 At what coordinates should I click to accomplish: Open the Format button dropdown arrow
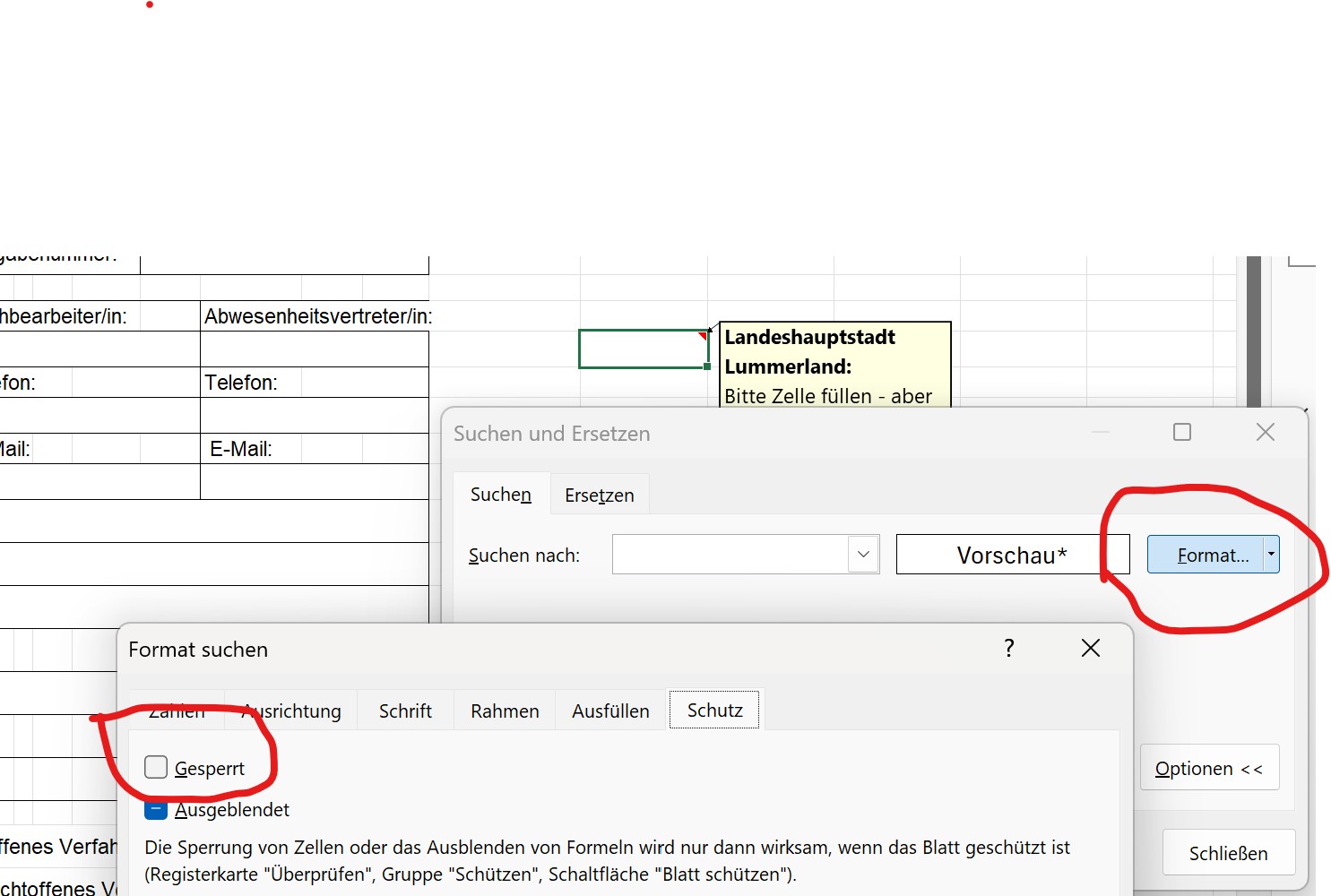(x=1271, y=555)
